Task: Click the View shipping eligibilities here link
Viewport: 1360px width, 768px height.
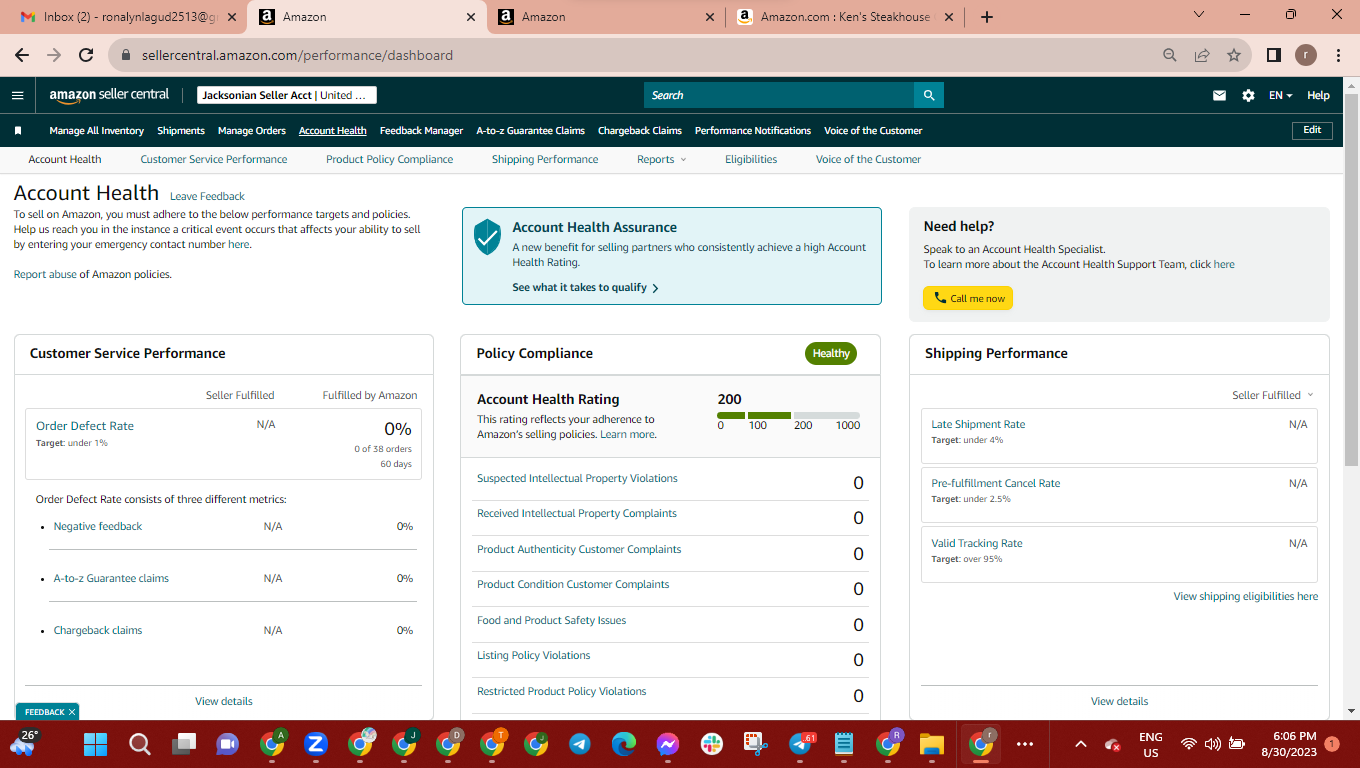Action: 1245,596
